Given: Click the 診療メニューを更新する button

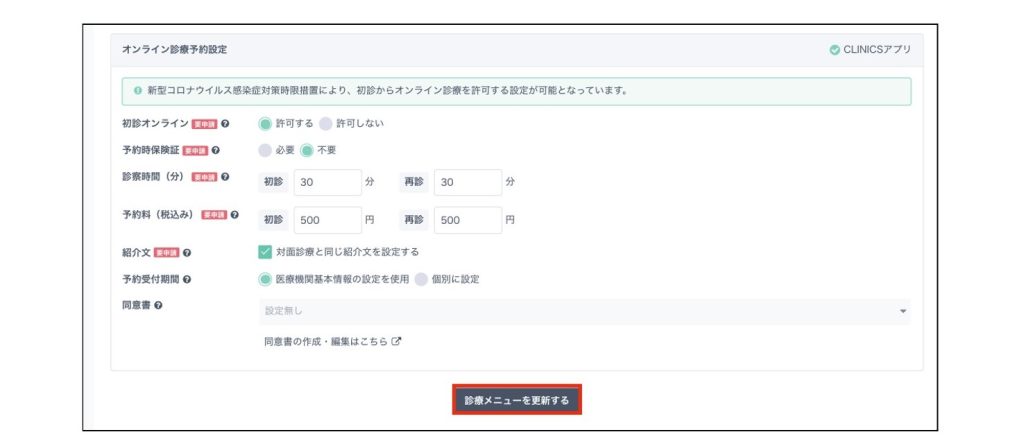Looking at the screenshot, I should tap(516, 400).
